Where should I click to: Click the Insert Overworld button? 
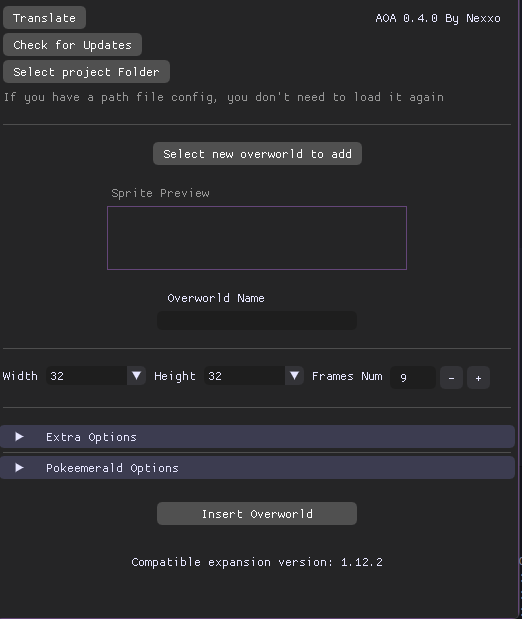point(257,514)
